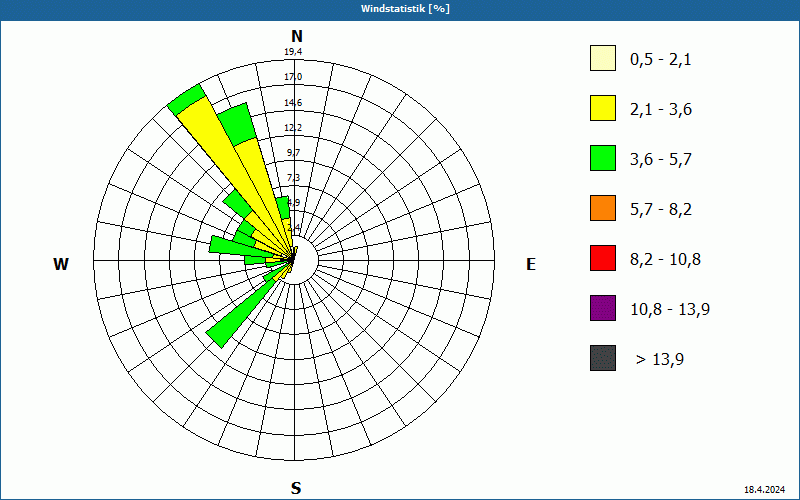Click the N compass label
This screenshot has height=500, width=800.
(x=296, y=36)
